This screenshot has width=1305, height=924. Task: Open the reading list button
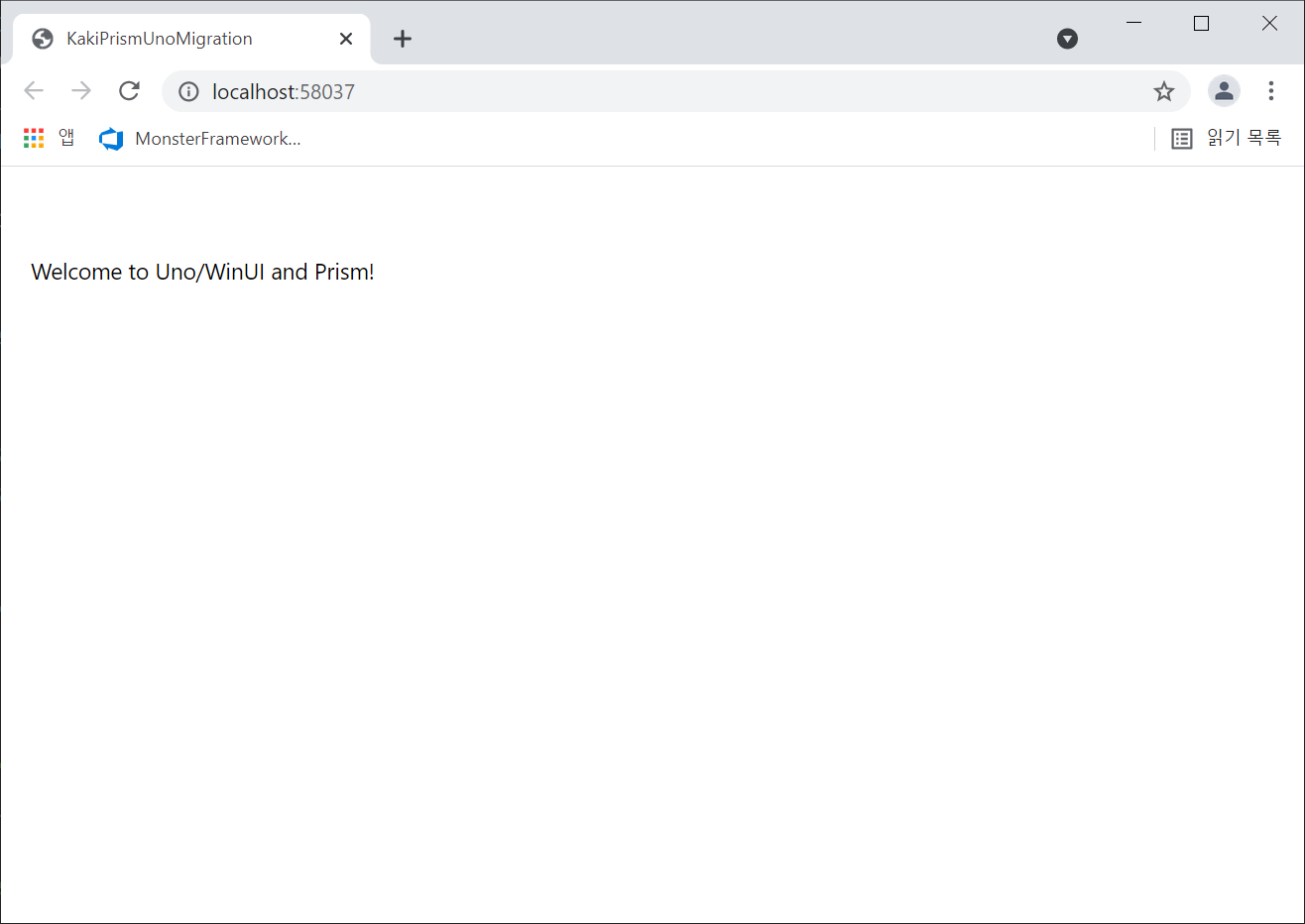(x=1227, y=139)
